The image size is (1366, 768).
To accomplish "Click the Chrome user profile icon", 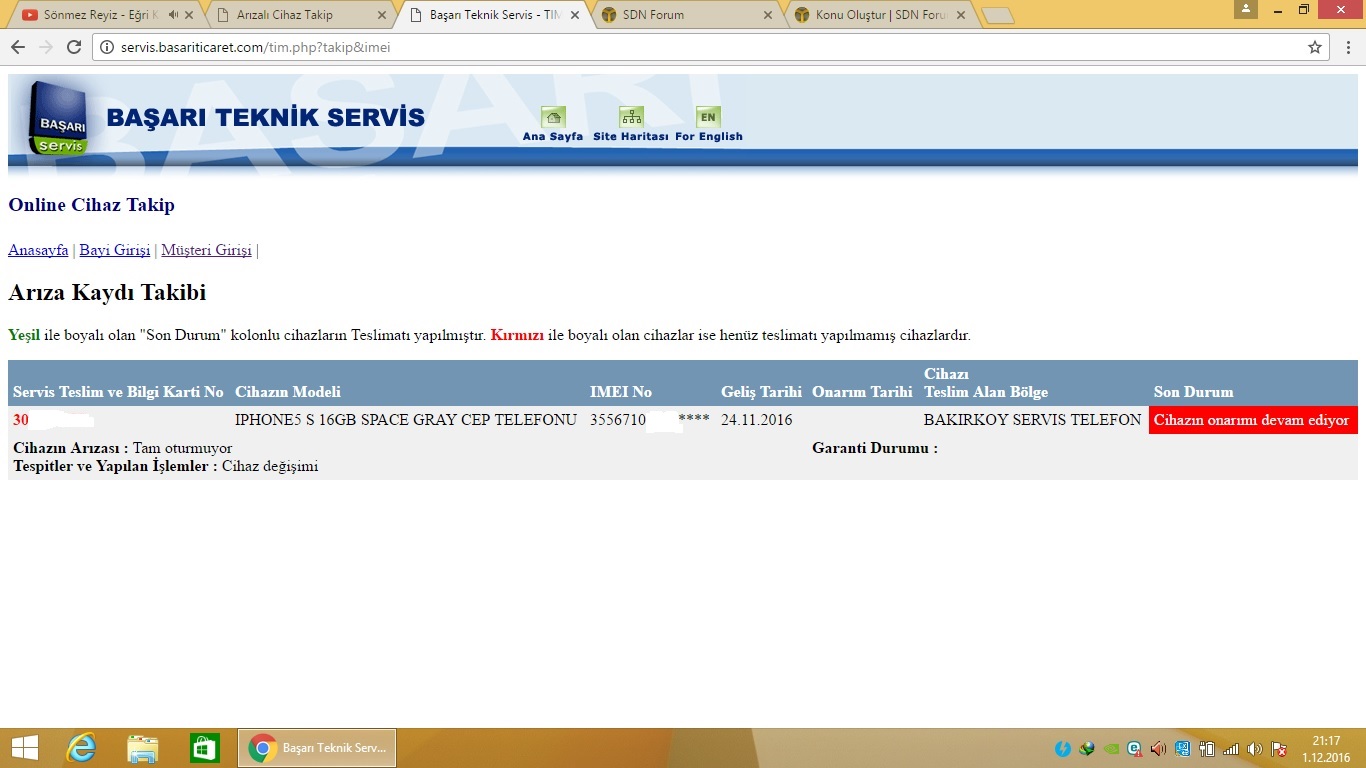I will [1246, 9].
